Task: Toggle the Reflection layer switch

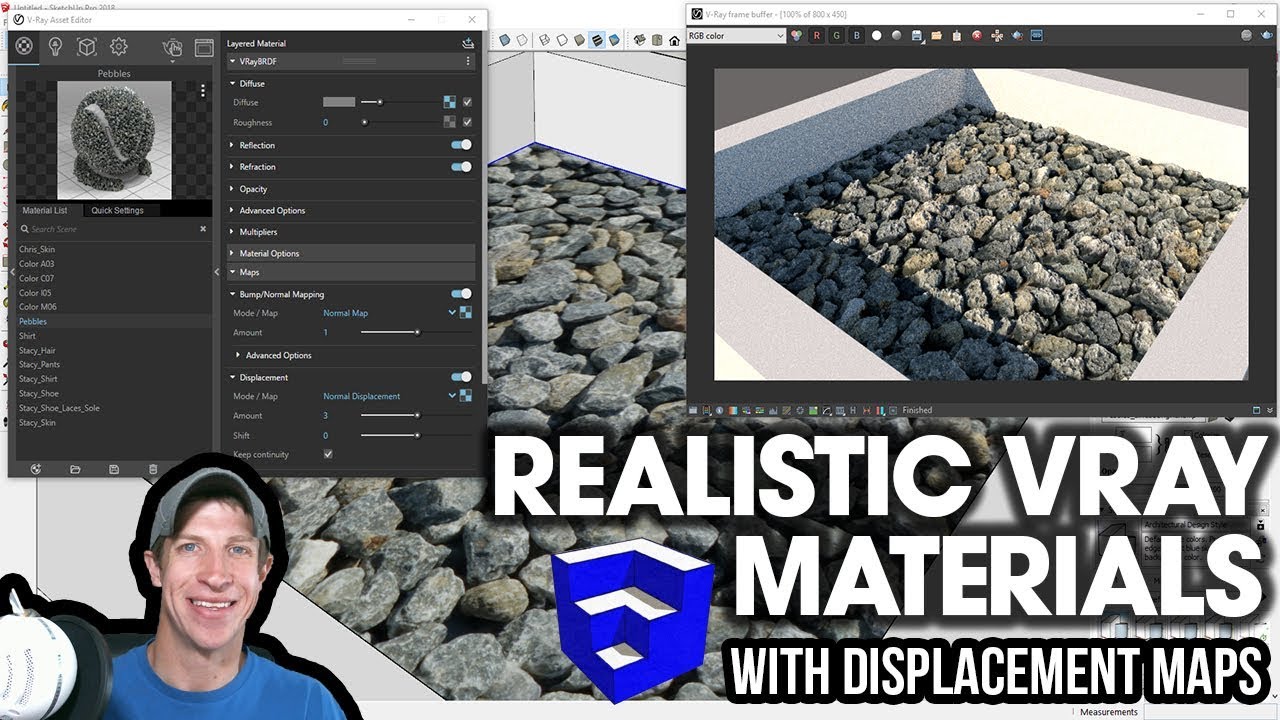Action: click(x=461, y=145)
